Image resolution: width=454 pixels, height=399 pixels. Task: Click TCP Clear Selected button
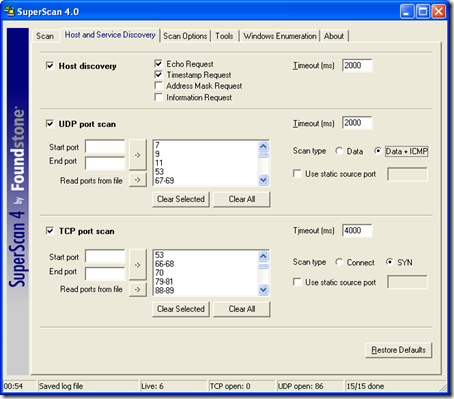point(181,309)
